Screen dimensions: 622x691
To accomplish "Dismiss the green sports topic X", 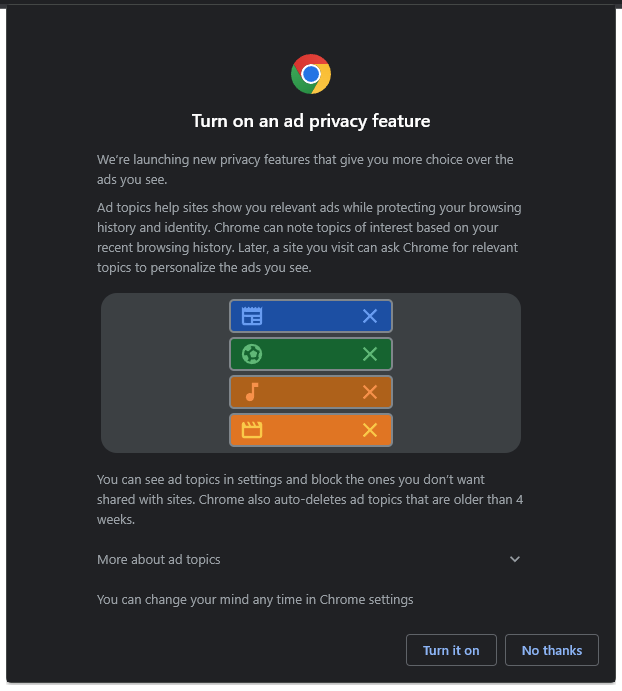I will tap(370, 354).
